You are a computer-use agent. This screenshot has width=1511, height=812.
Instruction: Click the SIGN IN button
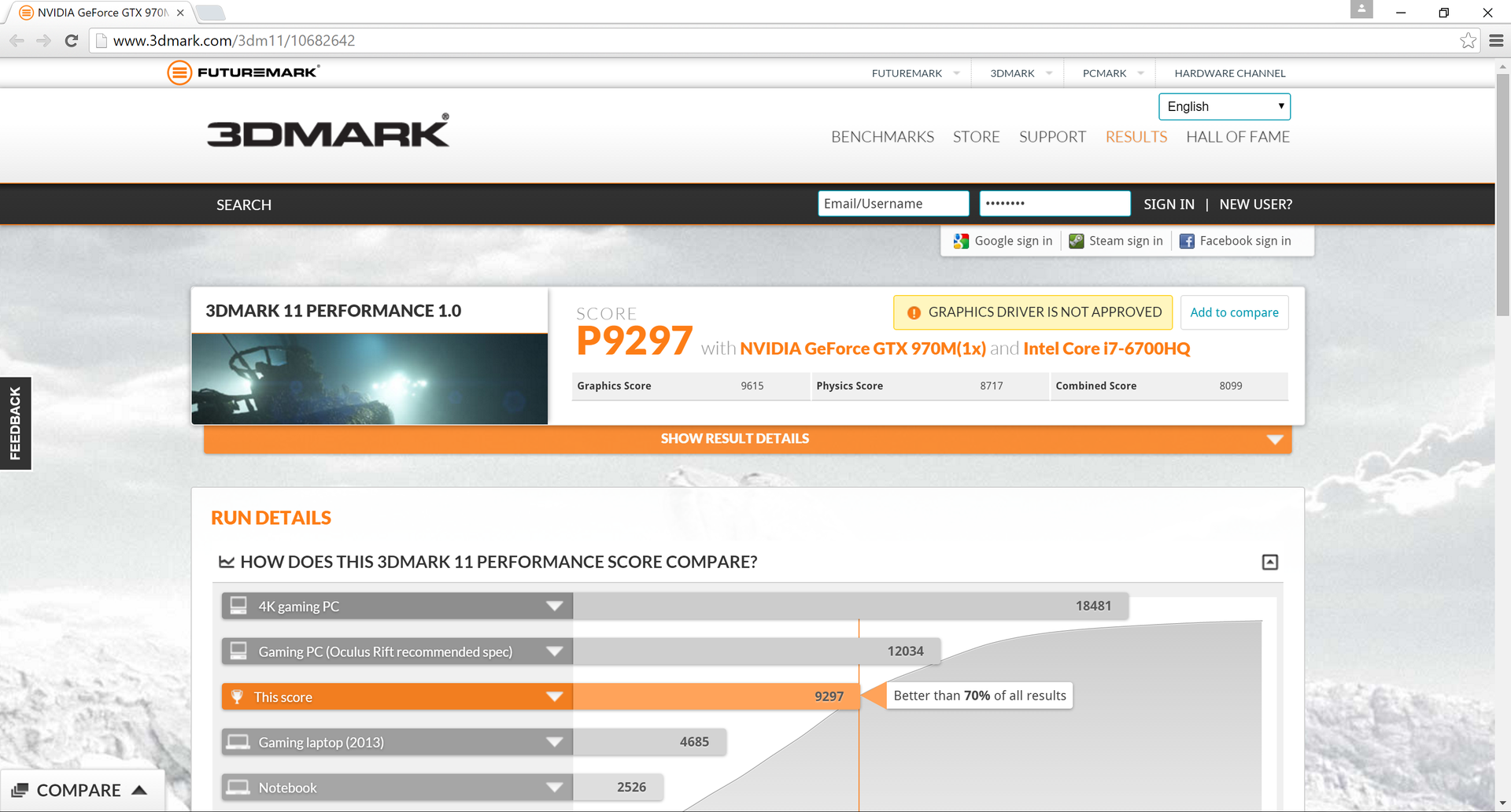pyautogui.click(x=1169, y=204)
